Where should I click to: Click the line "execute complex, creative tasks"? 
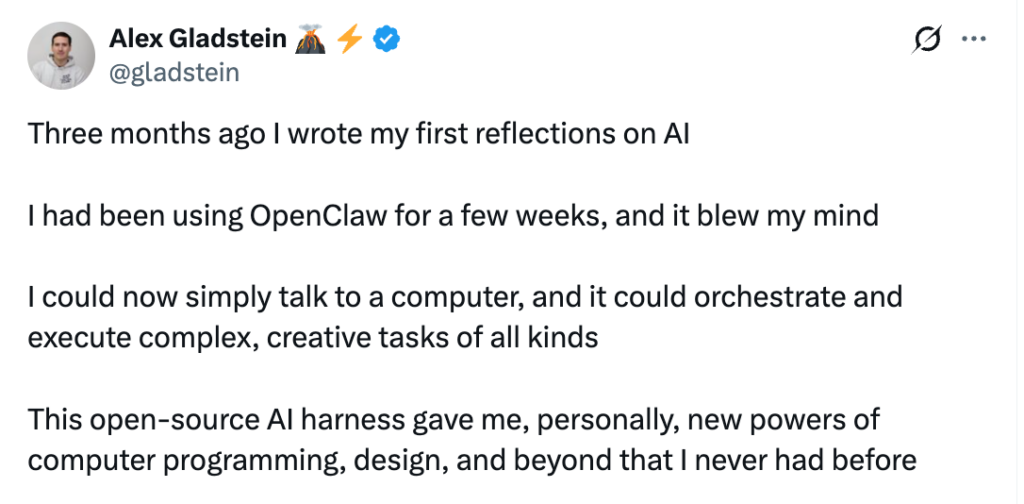pyautogui.click(x=313, y=338)
